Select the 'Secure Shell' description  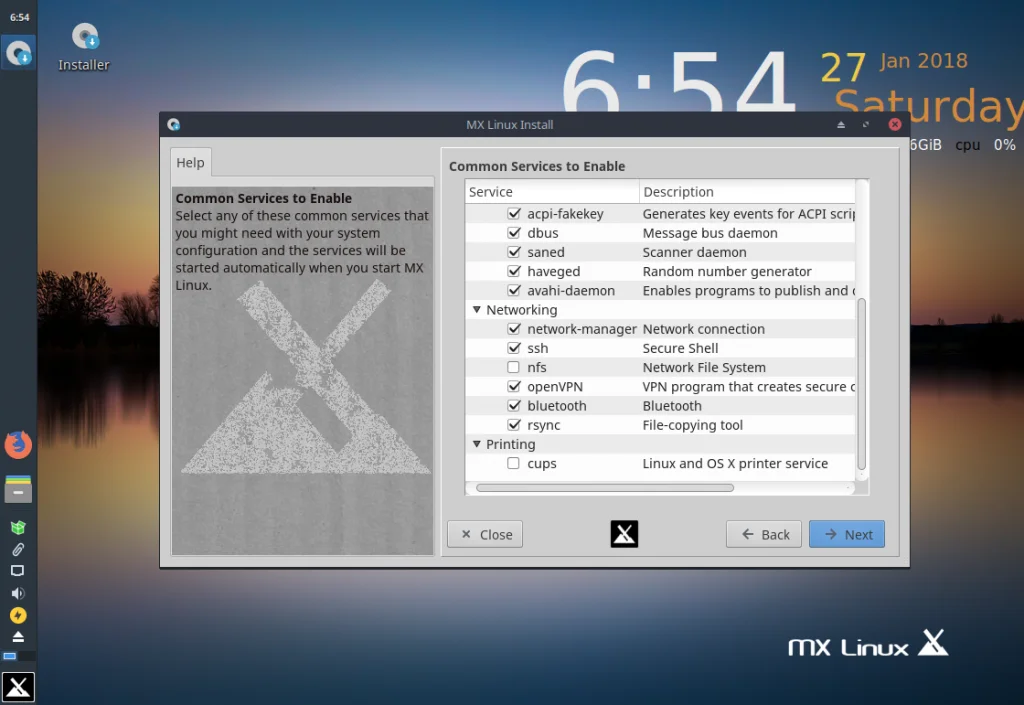[680, 348]
